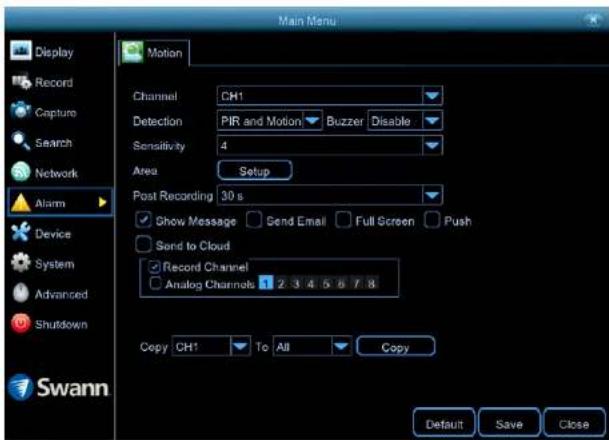Click the Copy button

point(395,346)
